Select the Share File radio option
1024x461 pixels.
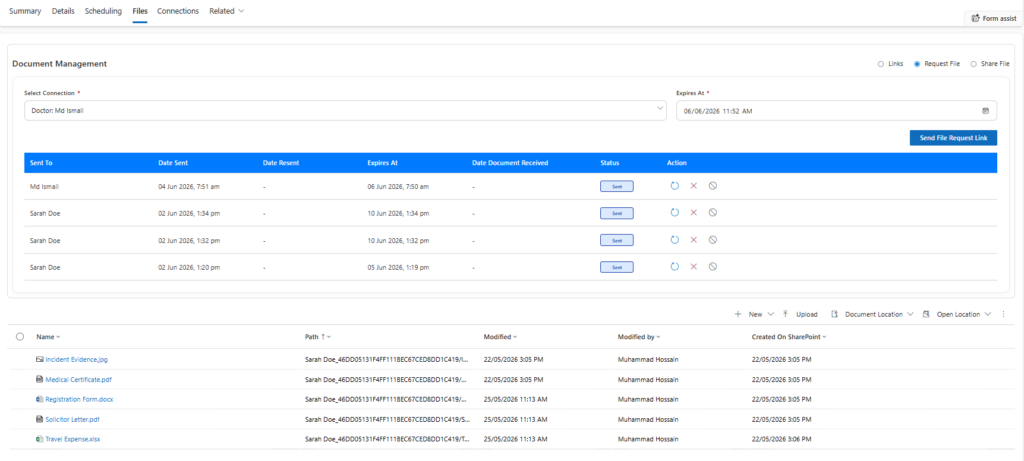point(973,64)
